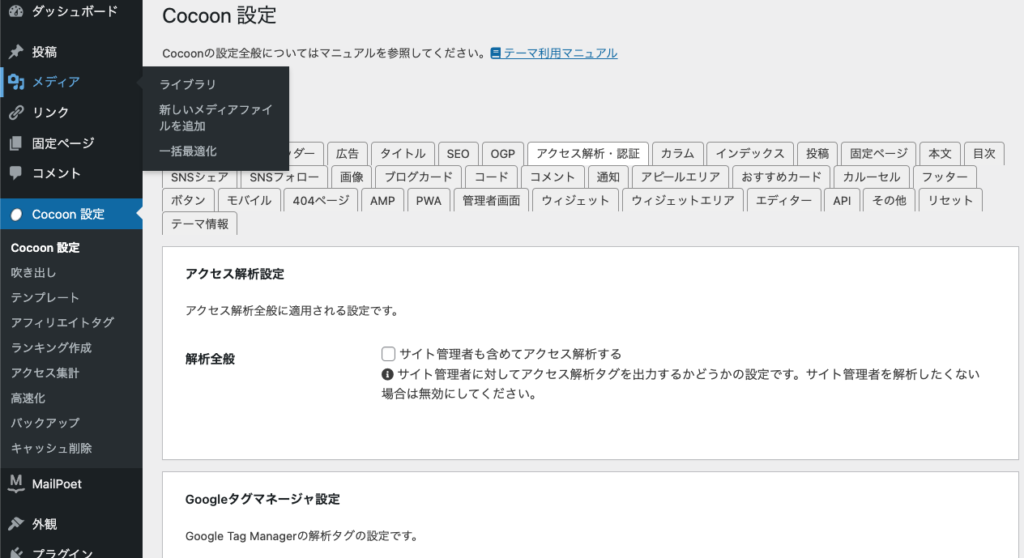This screenshot has width=1024, height=558.
Task: Open the 404ページ tab
Action: coord(321,201)
